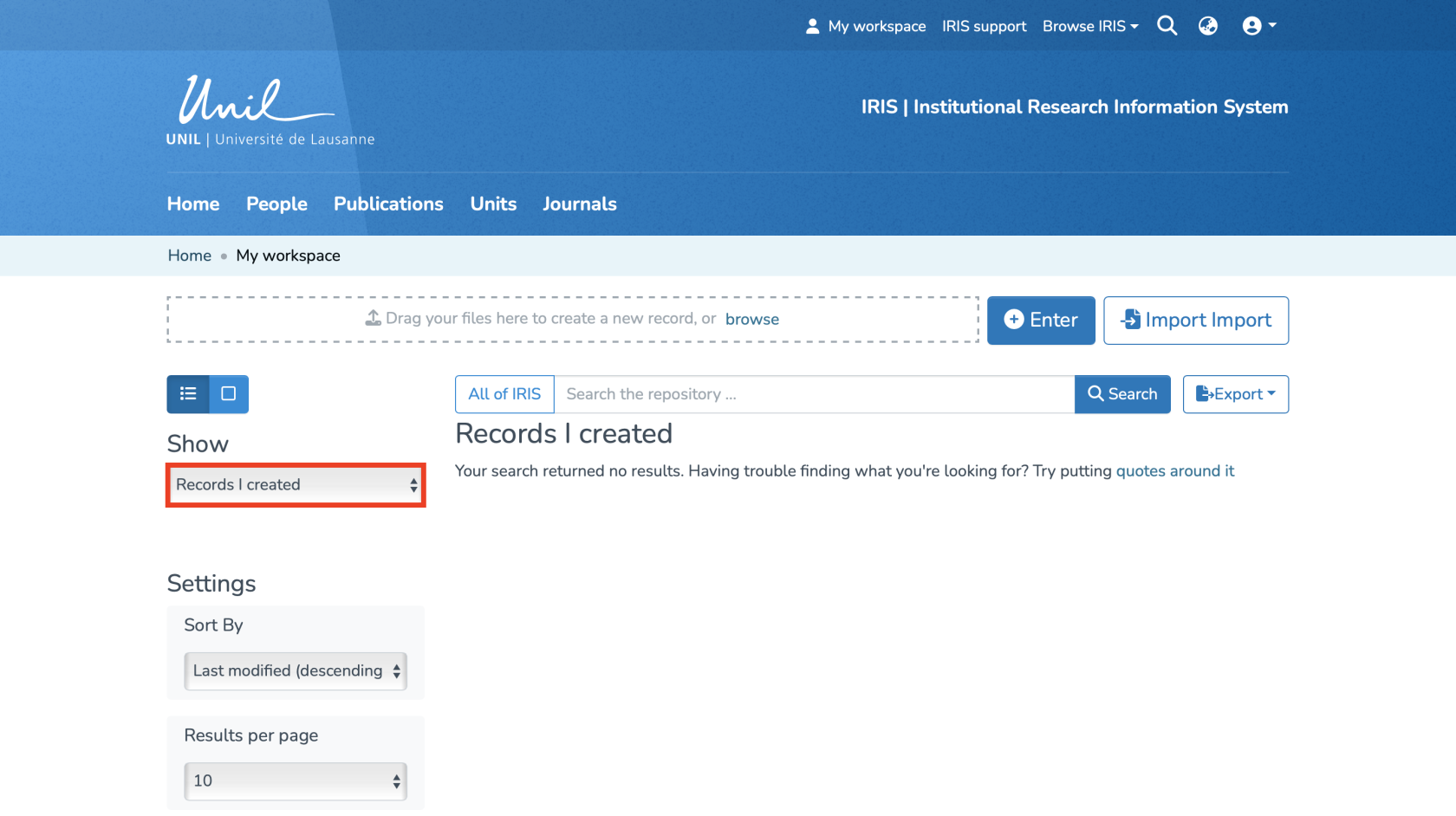This screenshot has height=816, width=1456.
Task: Click the Search the repository field
Action: (x=814, y=394)
